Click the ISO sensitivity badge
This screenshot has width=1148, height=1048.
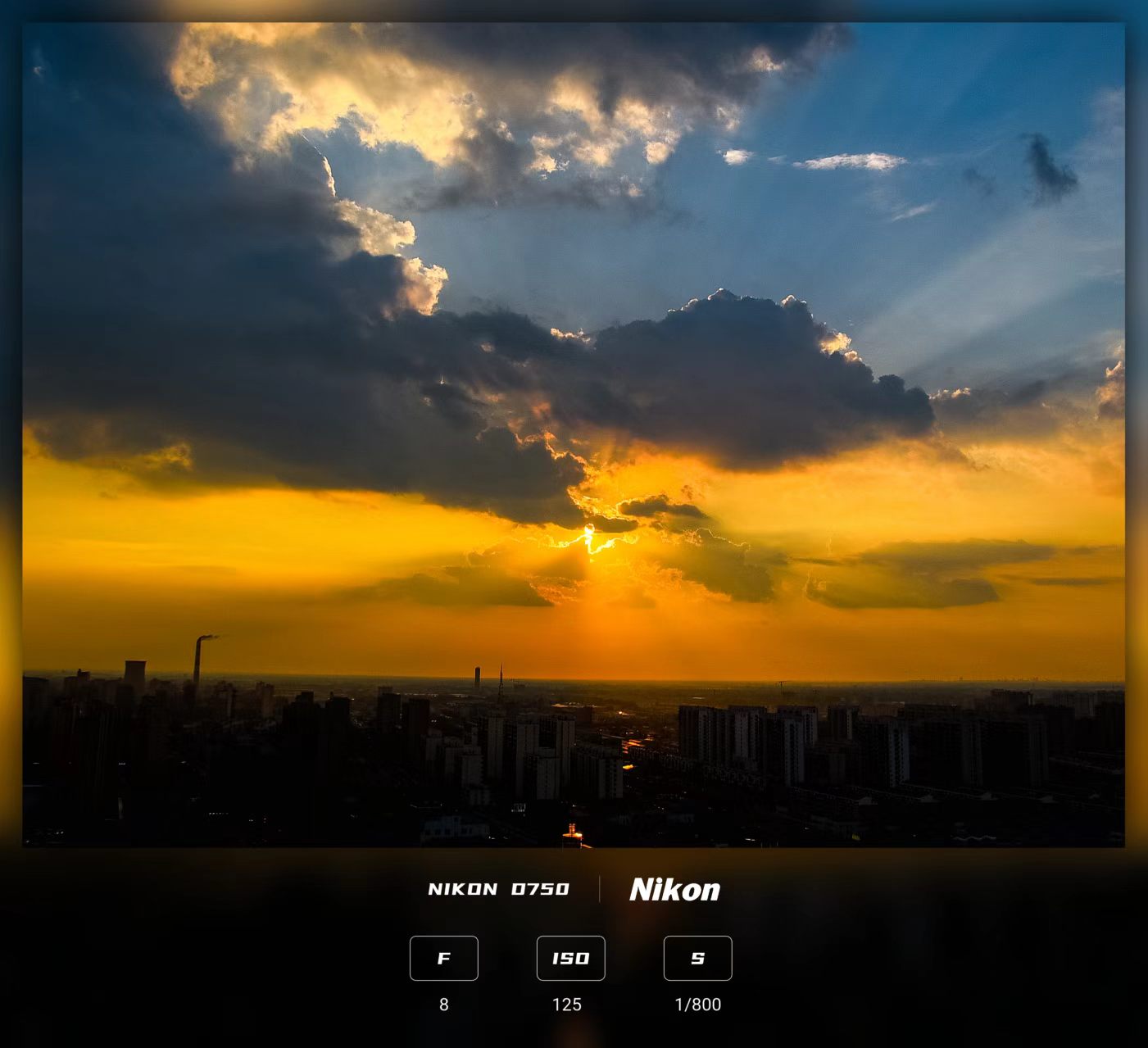pyautogui.click(x=571, y=958)
